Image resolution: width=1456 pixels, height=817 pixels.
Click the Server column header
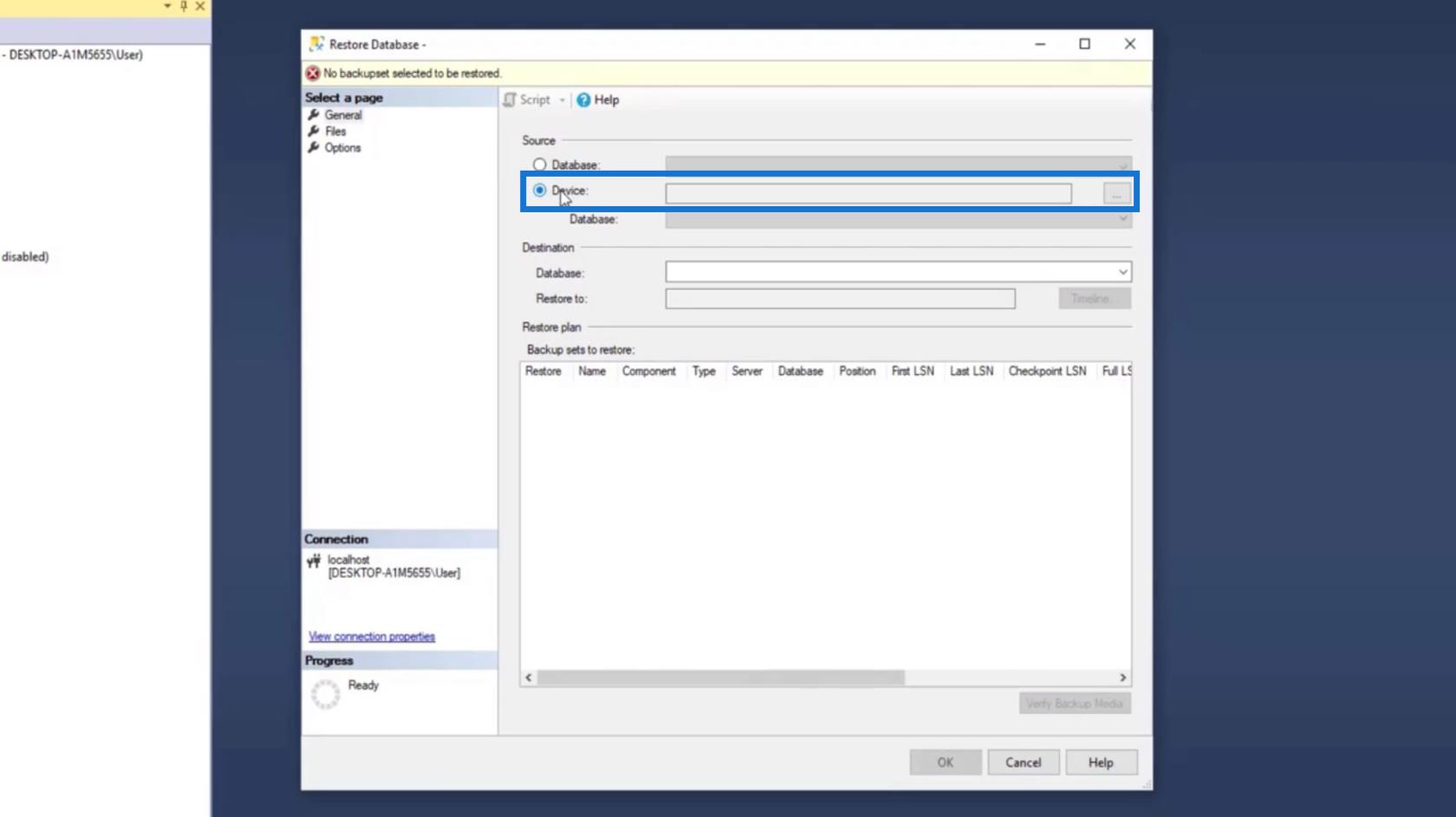click(x=747, y=371)
